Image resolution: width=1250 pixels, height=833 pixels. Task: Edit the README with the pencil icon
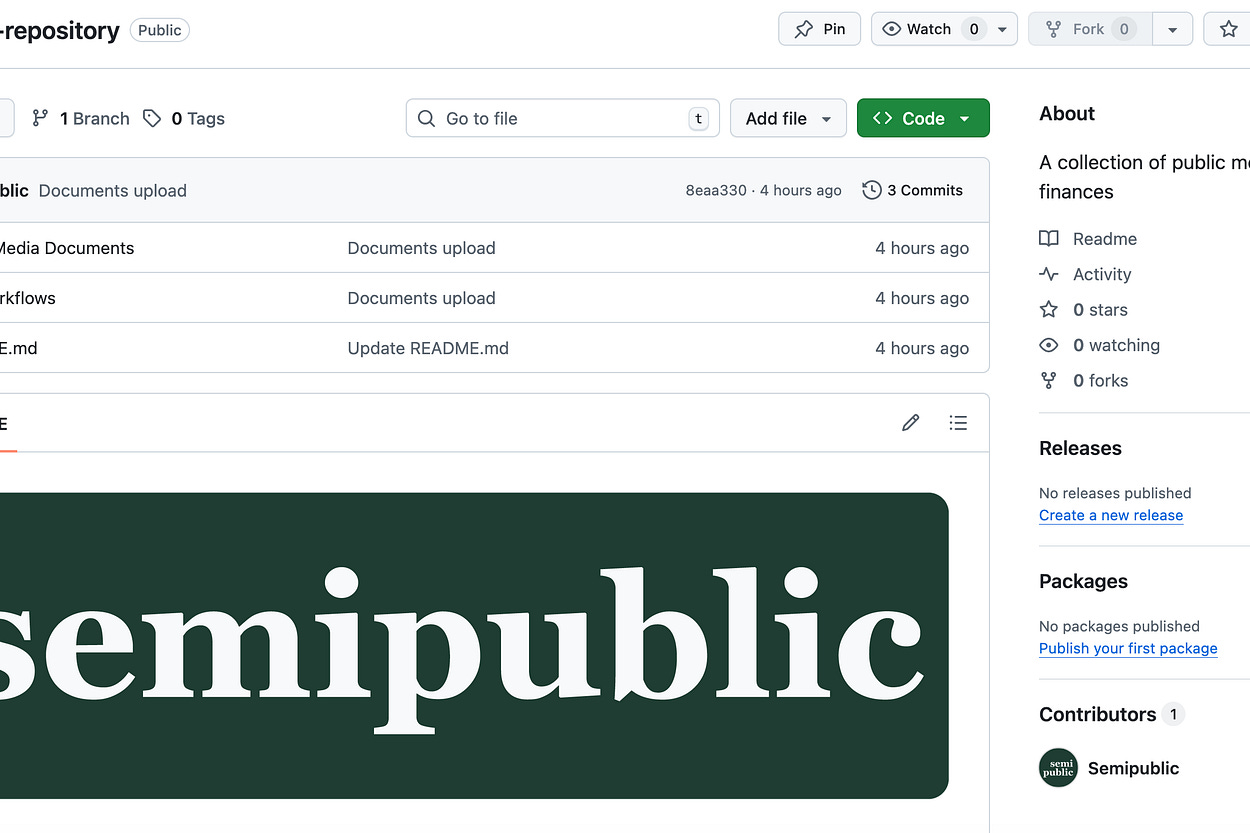click(x=910, y=423)
